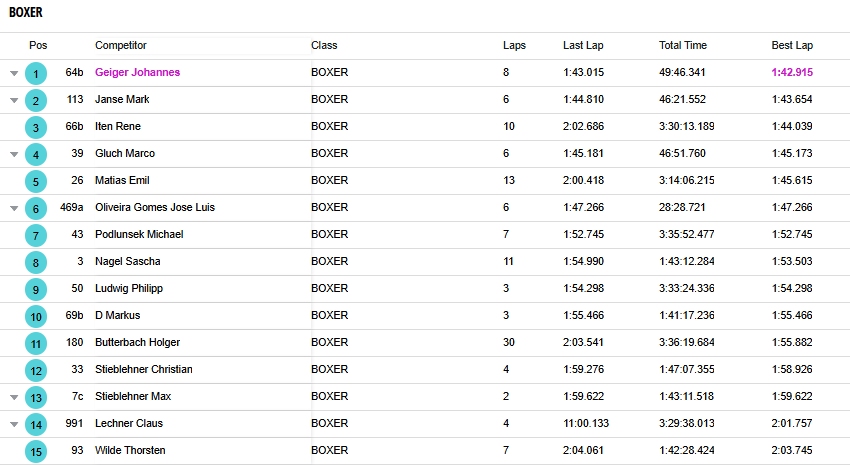Open Geiger Johannes competitor link
The height and width of the screenshot is (472, 850).
point(137,72)
